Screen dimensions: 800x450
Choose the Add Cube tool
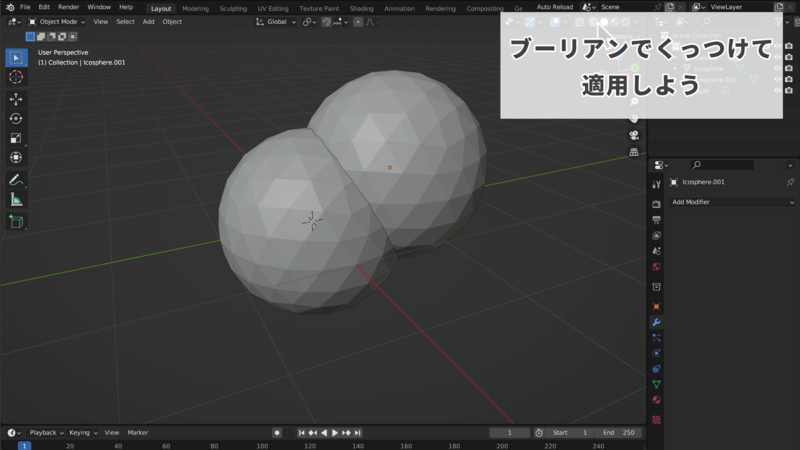pos(16,222)
